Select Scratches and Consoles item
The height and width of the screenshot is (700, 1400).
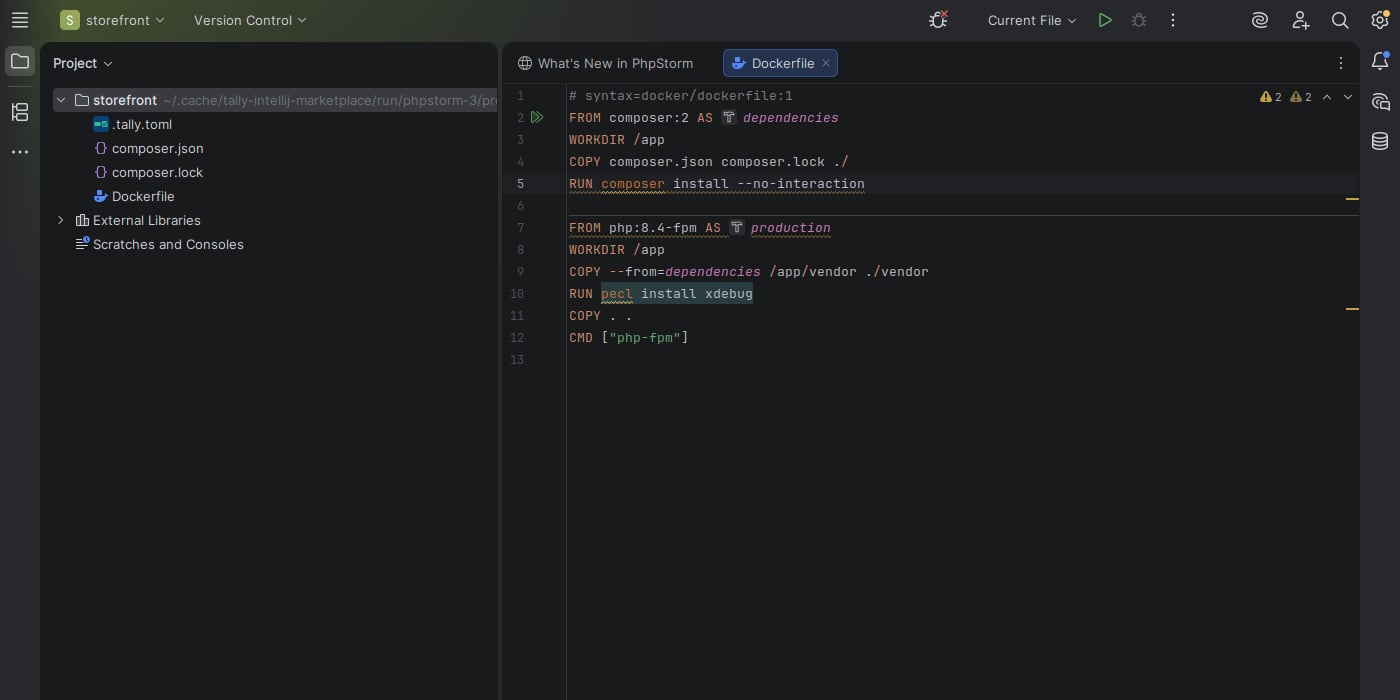click(160, 244)
